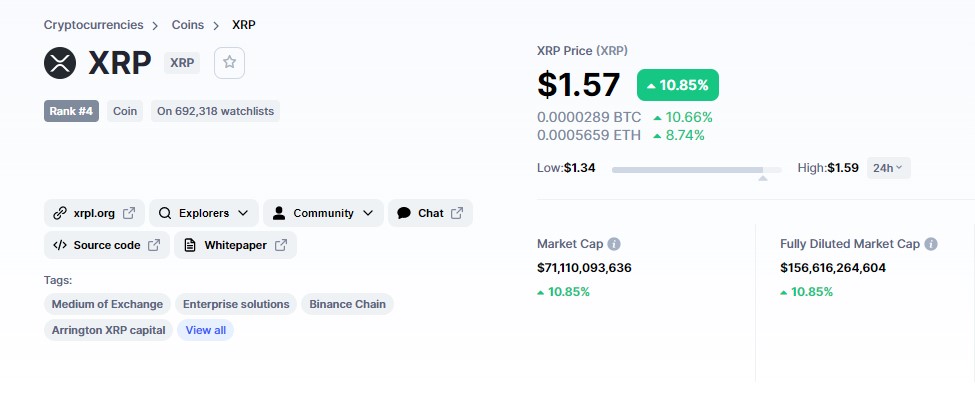Screen dimensions: 975x401
Task: Click the XRP breadcrumb item
Action: (244, 25)
